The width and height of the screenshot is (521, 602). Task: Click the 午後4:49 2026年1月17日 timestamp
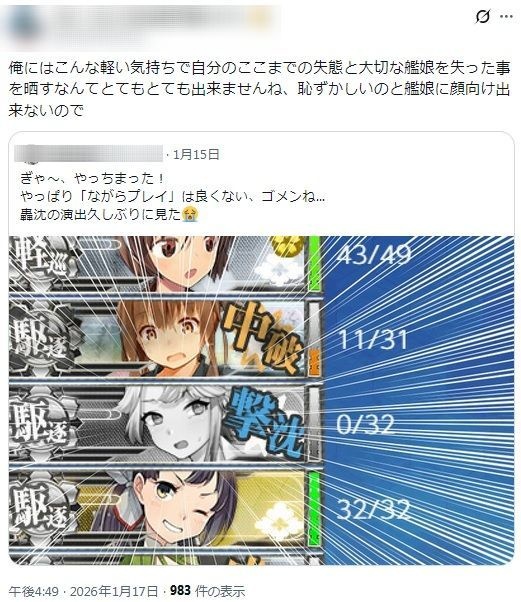click(x=83, y=591)
